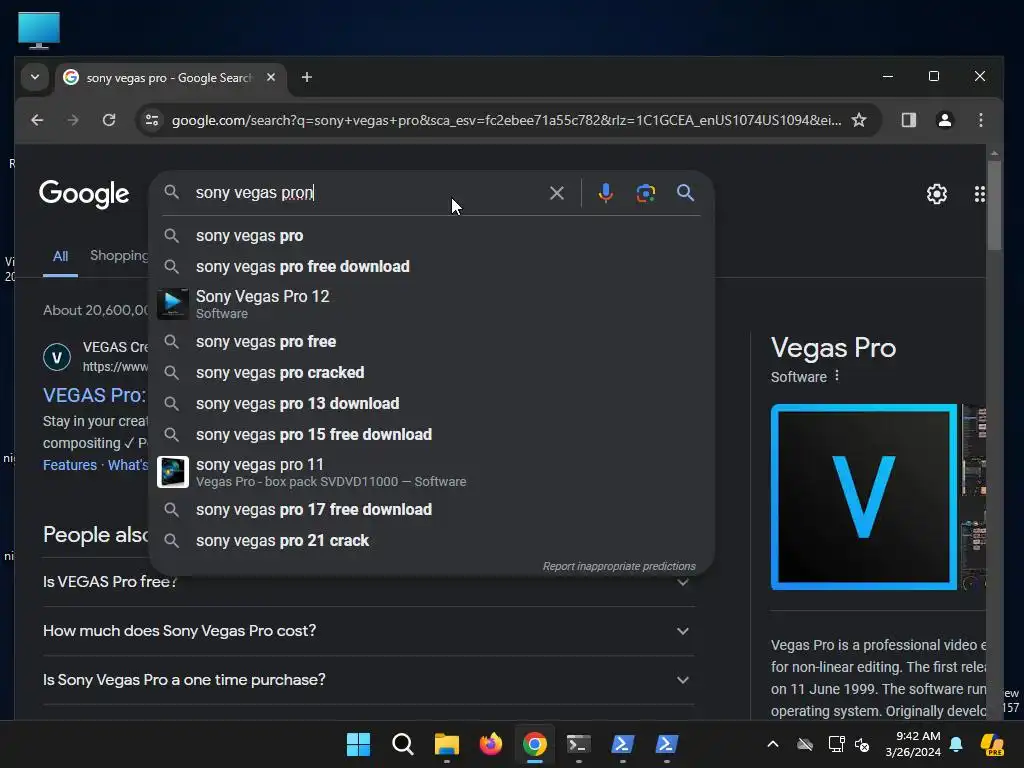Screen dimensions: 1024x768
Task: Select suggestion 'sony vegas pro free download'
Action: 431,266
